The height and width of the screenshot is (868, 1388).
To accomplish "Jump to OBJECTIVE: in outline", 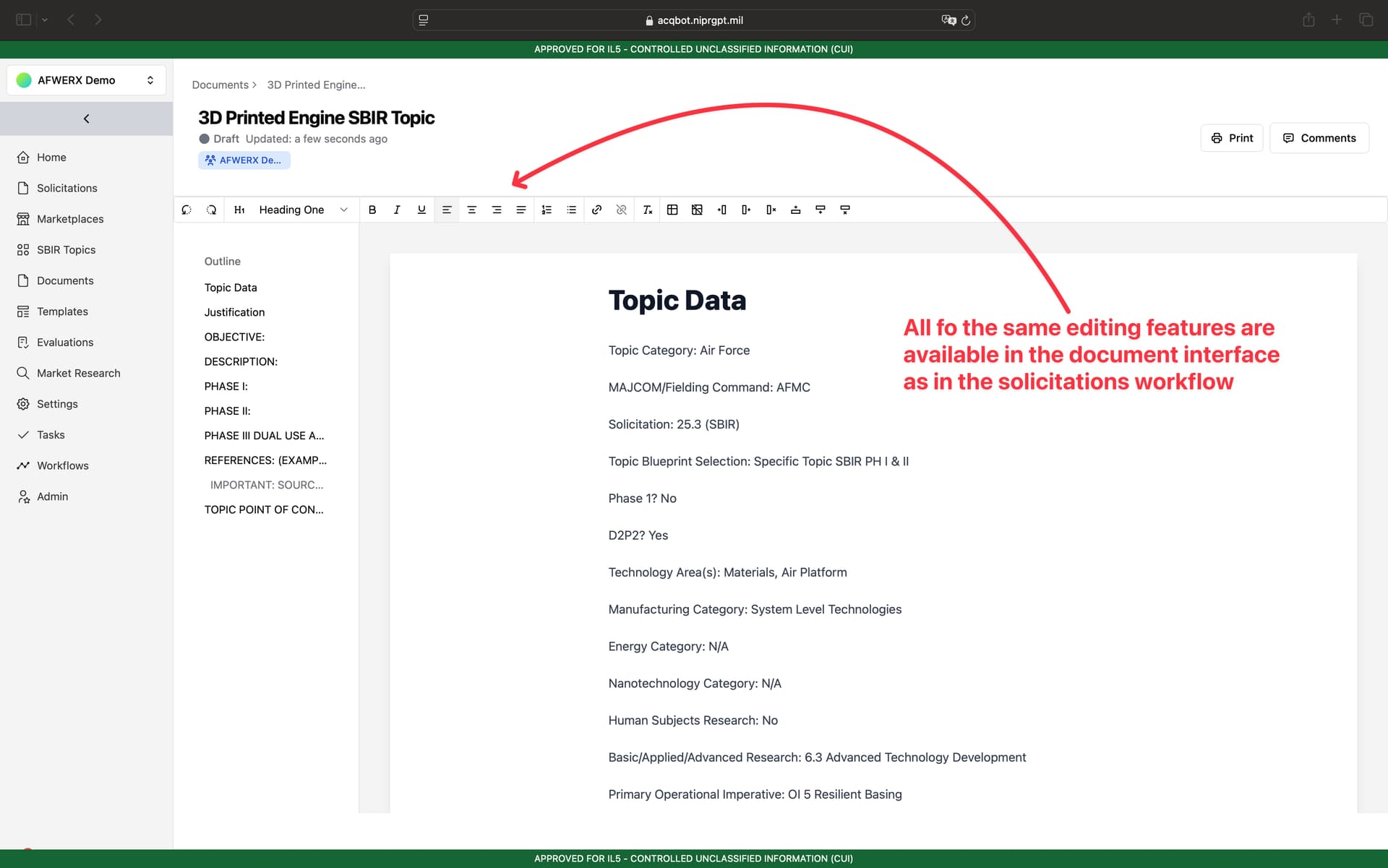I will pyautogui.click(x=234, y=337).
